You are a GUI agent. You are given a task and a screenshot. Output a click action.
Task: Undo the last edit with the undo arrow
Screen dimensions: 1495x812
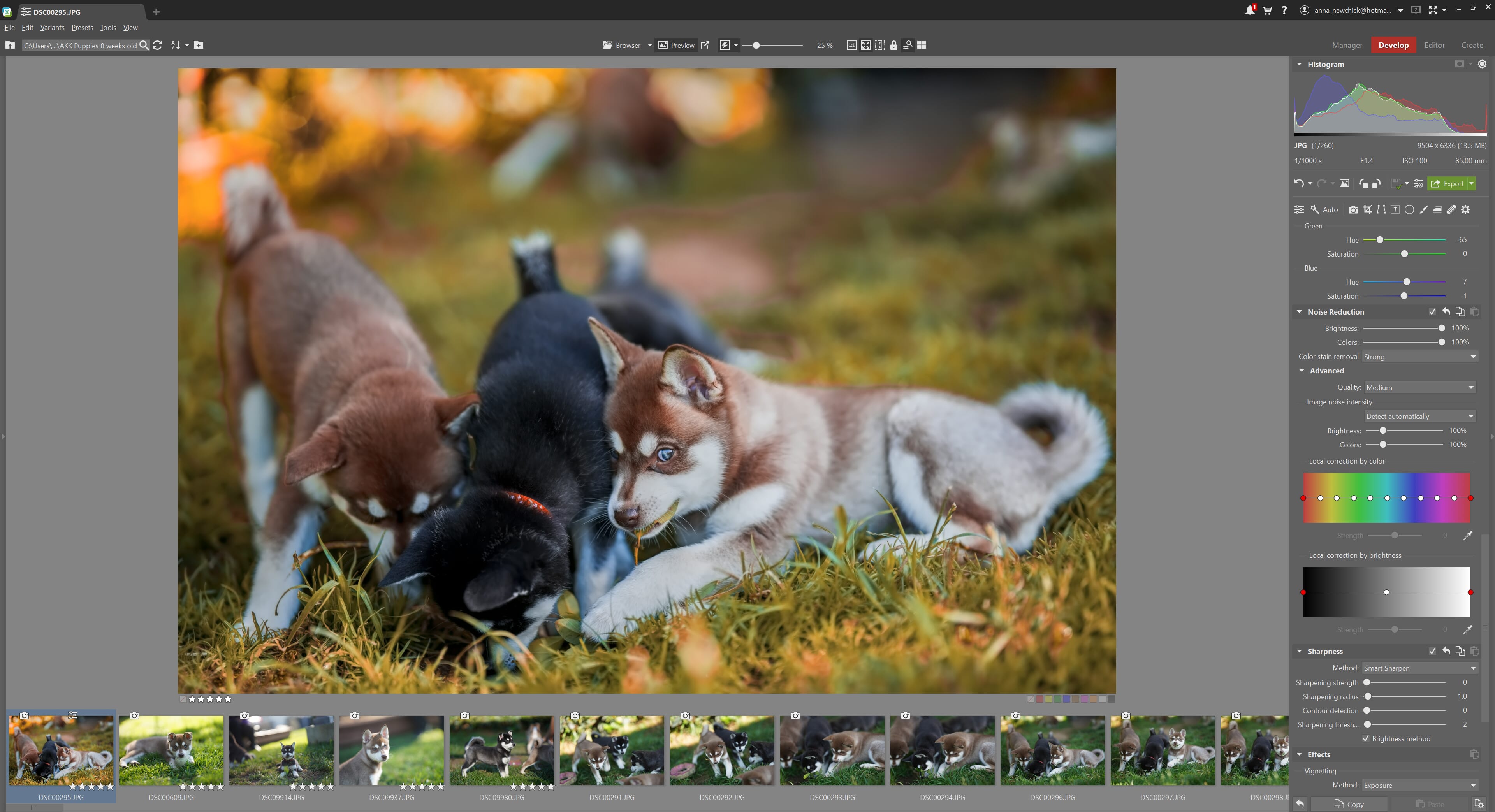(x=1299, y=183)
